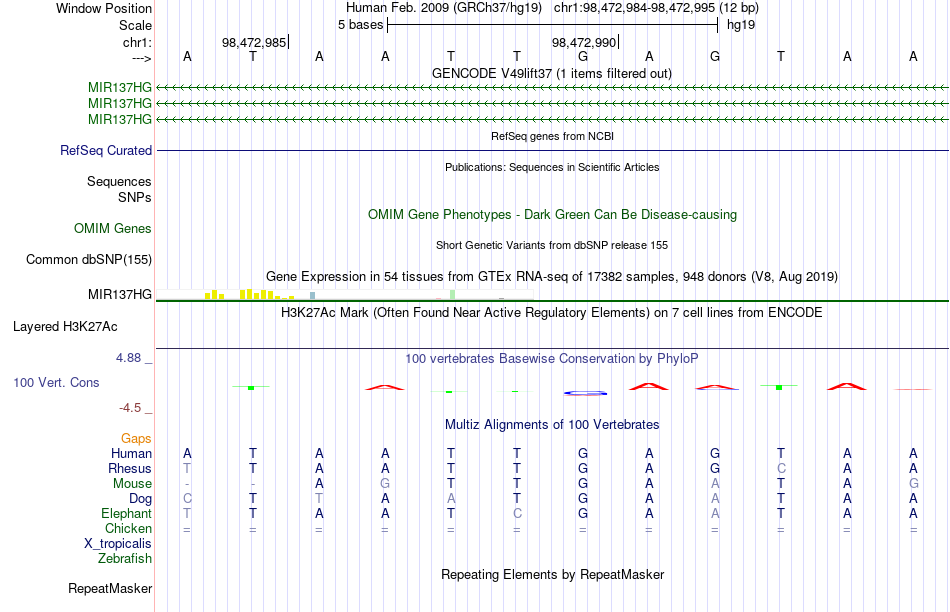Click the light green bar in GTEx expression chart
Image resolution: width=950 pixels, height=612 pixels.
click(453, 294)
